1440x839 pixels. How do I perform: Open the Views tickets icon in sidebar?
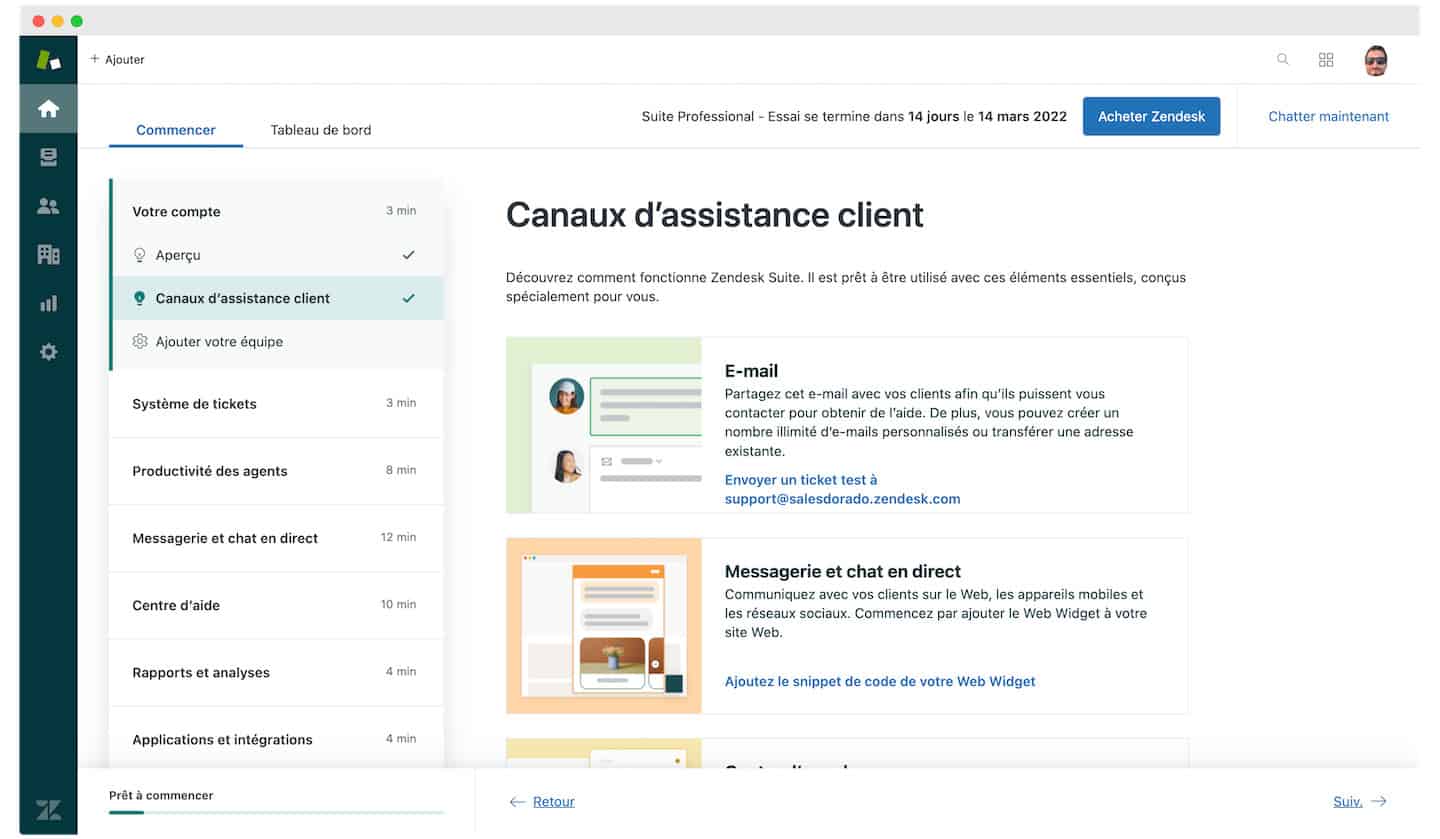(x=48, y=157)
